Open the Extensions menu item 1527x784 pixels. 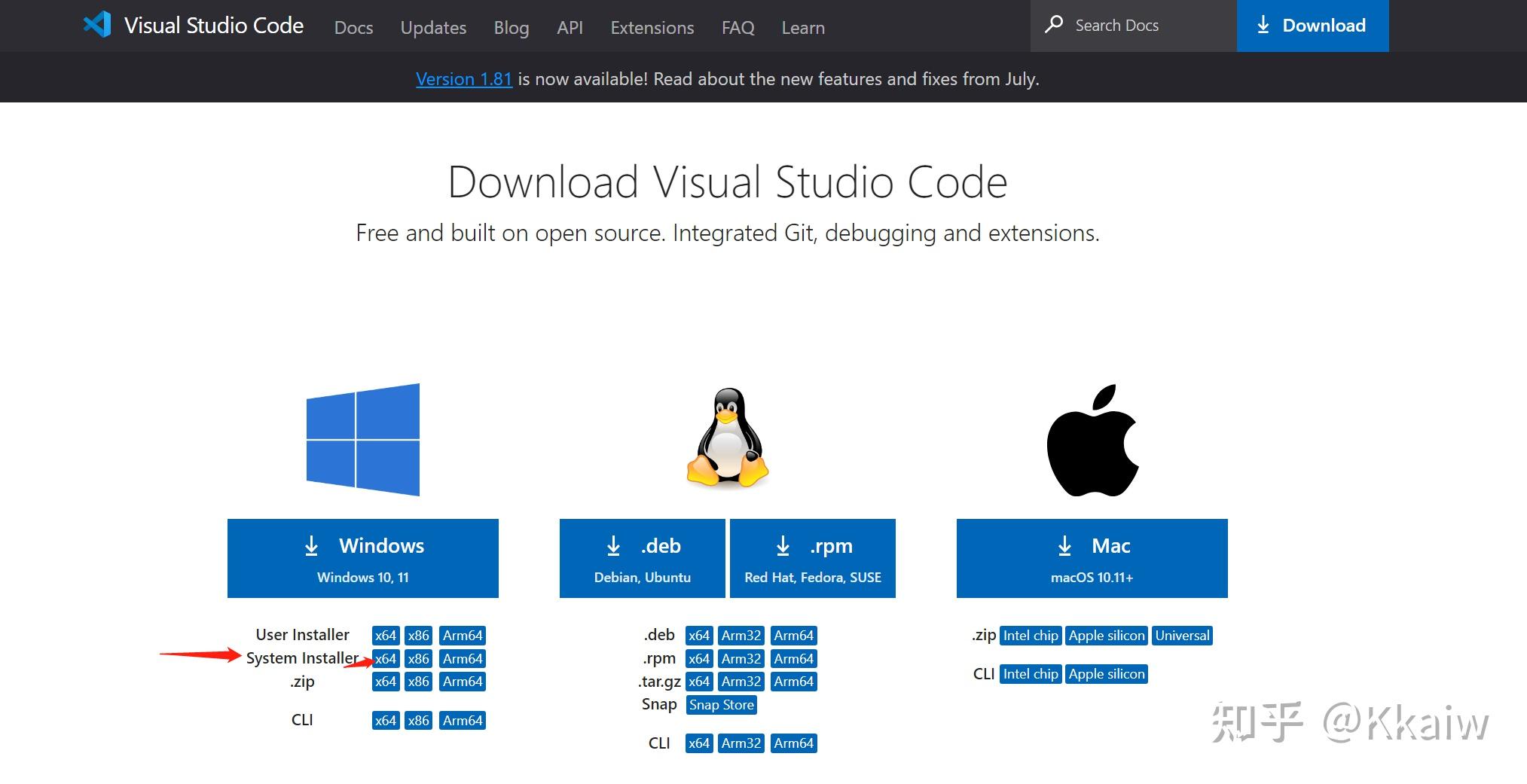pos(651,27)
